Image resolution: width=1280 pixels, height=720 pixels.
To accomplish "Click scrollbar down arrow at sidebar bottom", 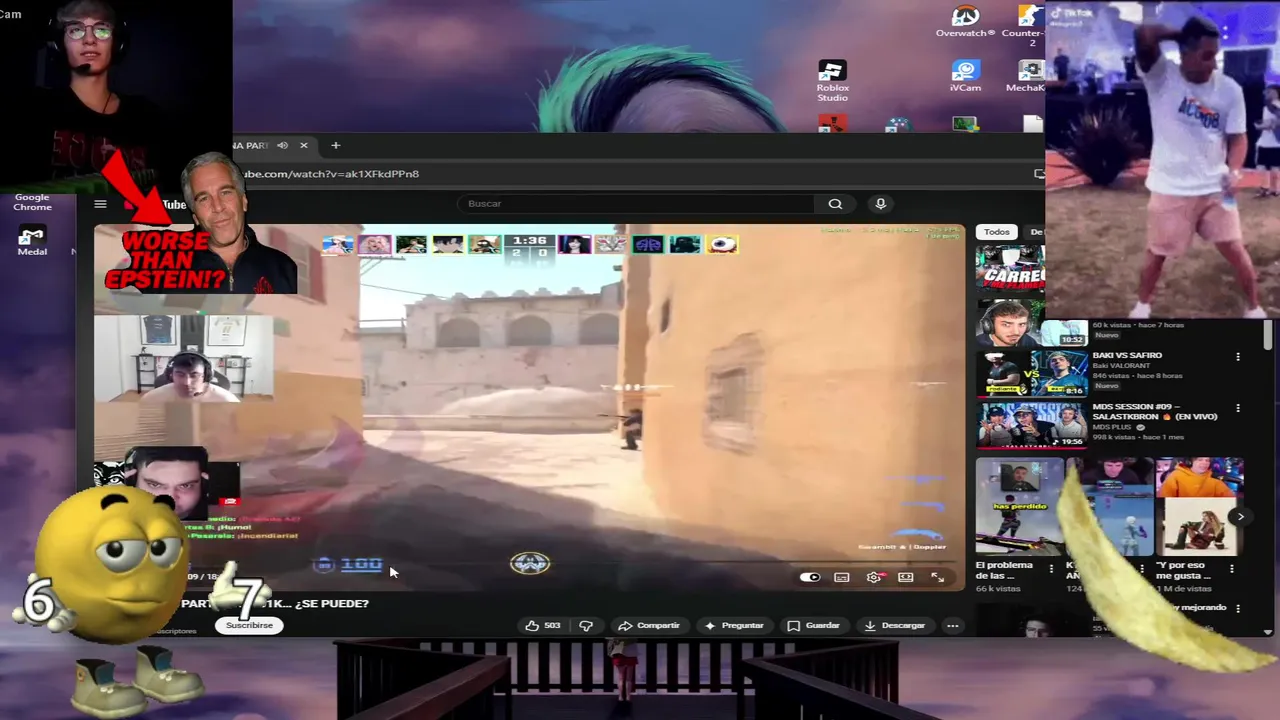I will pyautogui.click(x=1269, y=632).
